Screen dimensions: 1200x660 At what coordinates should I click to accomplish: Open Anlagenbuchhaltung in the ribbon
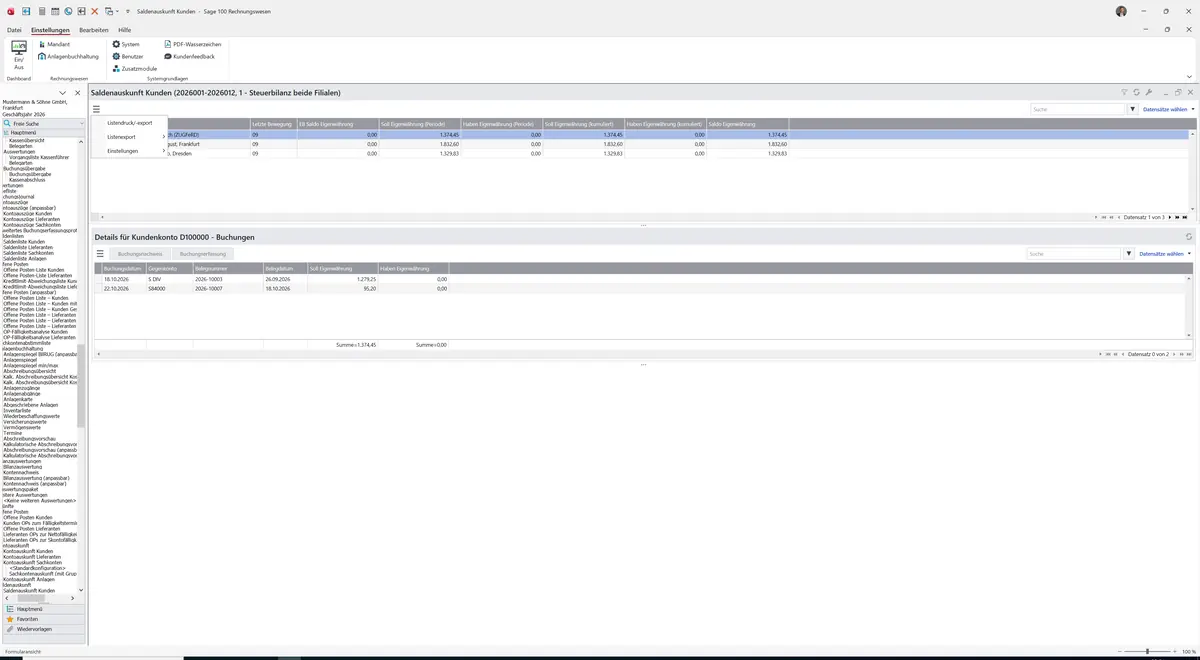click(66, 56)
